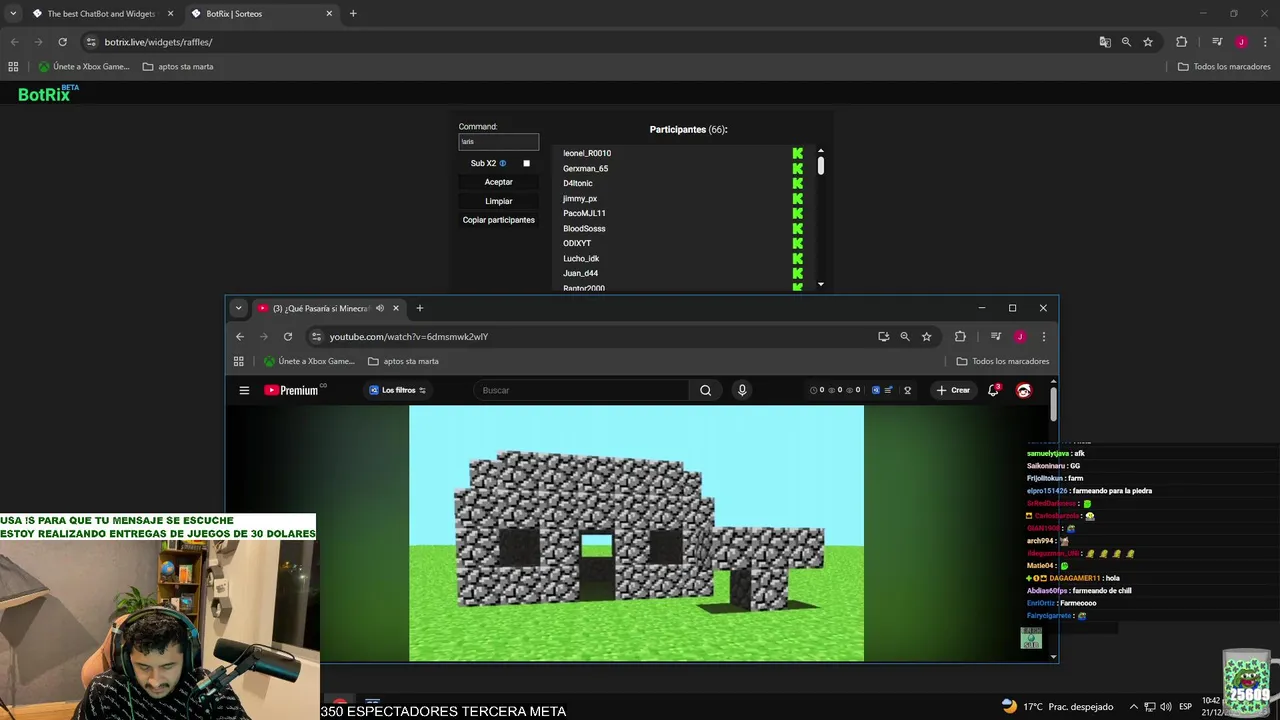Open 'Únete a Xbox Game...' bookmark in BotRix window
Image resolution: width=1280 pixels, height=720 pixels.
pyautogui.click(x=84, y=66)
